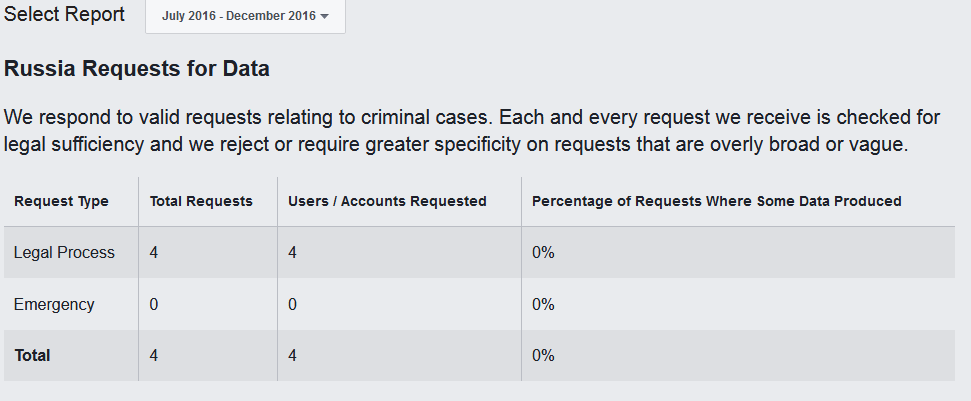The width and height of the screenshot is (971, 401).
Task: Select the Request Type column header
Action: point(61,201)
